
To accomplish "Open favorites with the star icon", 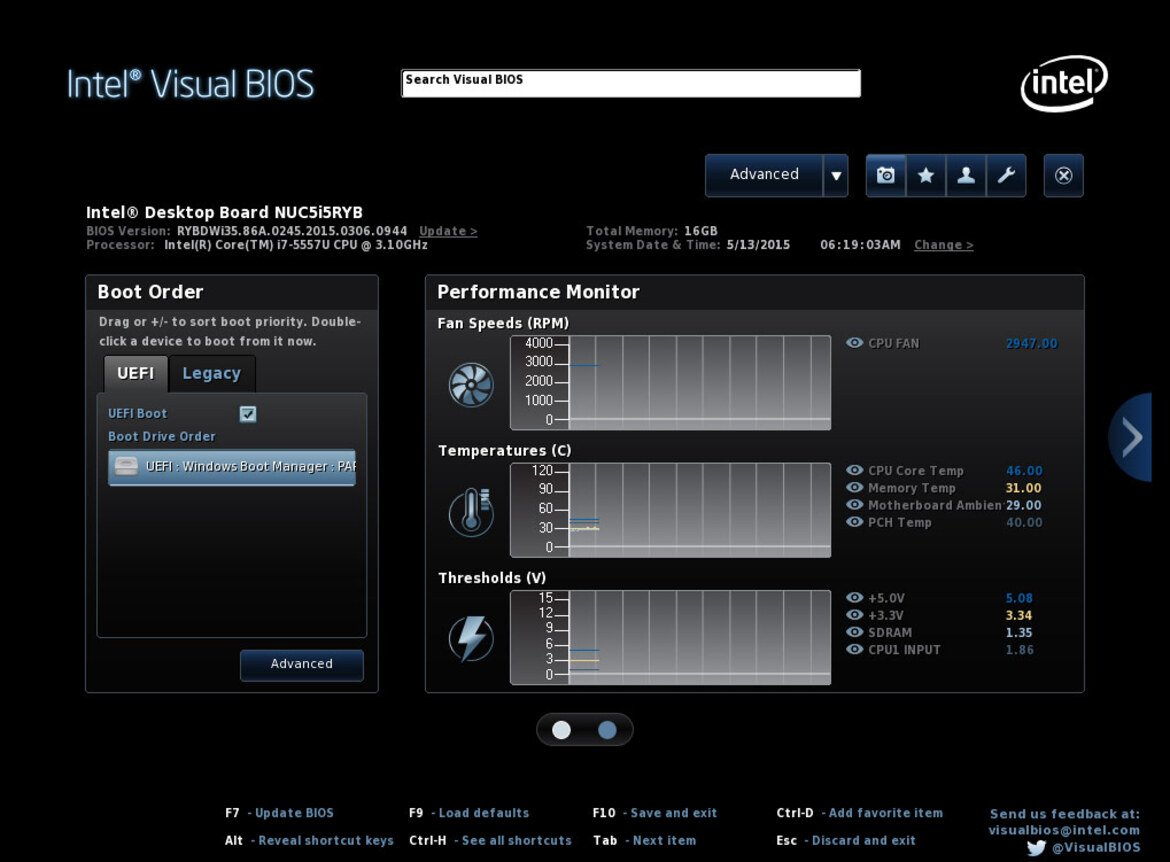I will point(926,175).
